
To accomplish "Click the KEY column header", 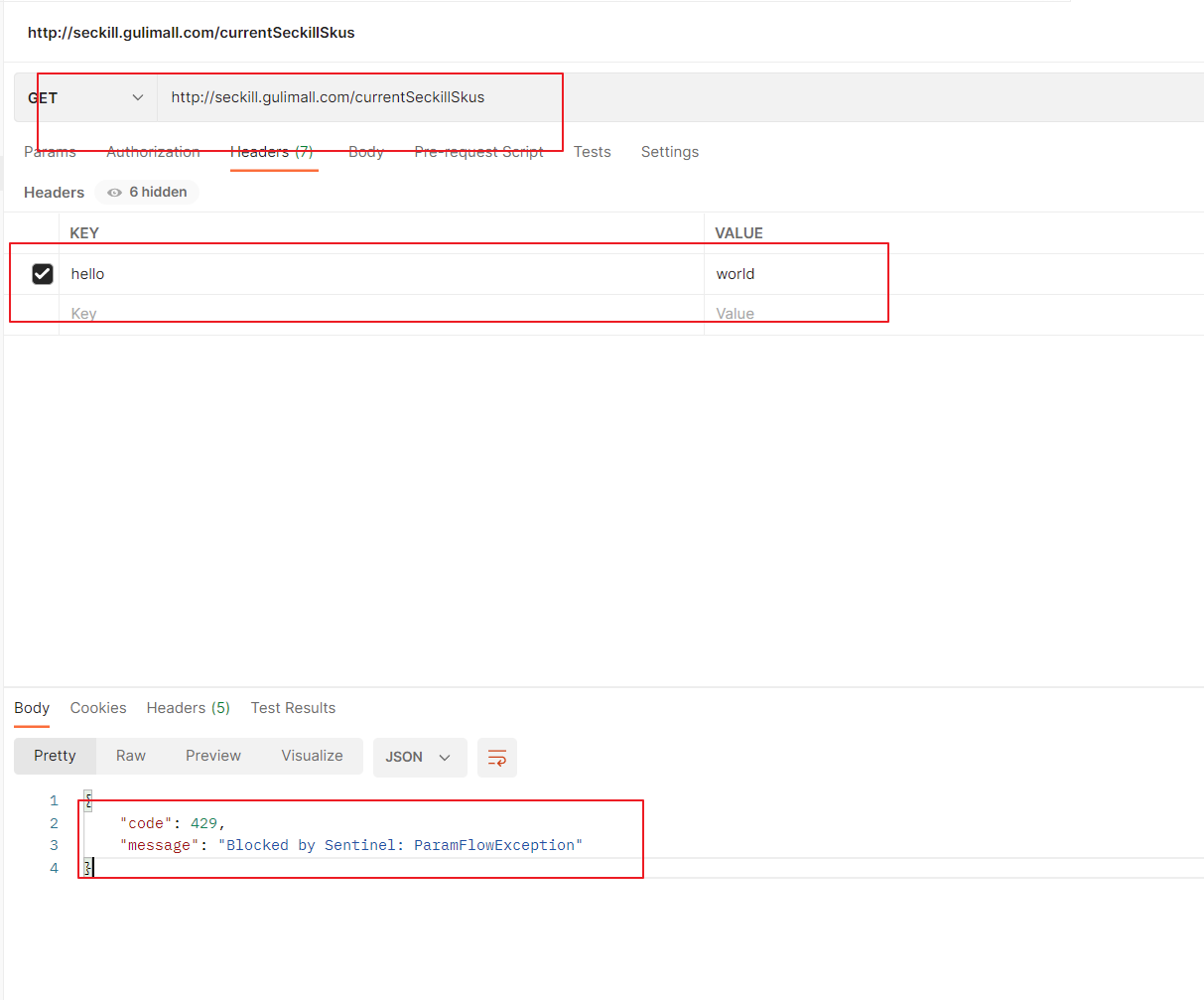I will [x=84, y=233].
